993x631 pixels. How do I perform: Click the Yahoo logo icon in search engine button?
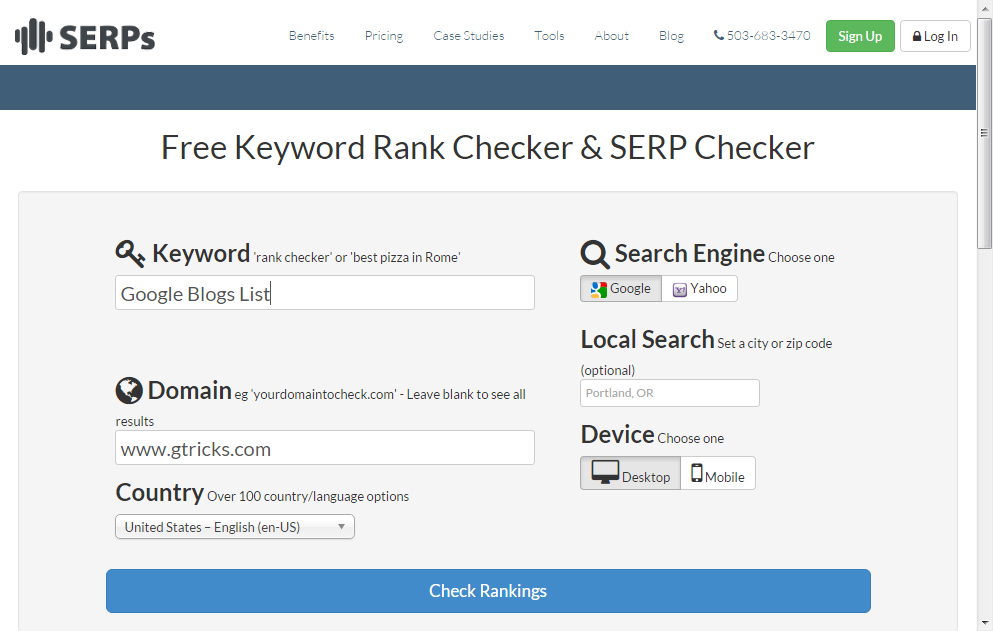680,290
